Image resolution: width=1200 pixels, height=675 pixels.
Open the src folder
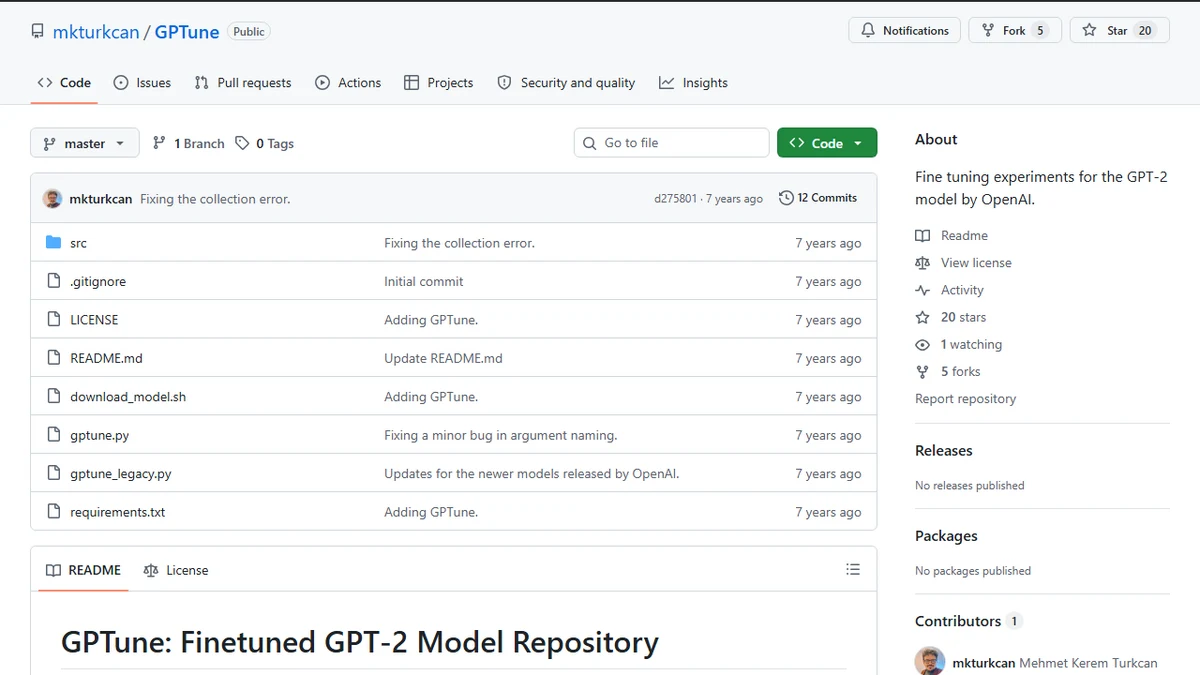79,243
